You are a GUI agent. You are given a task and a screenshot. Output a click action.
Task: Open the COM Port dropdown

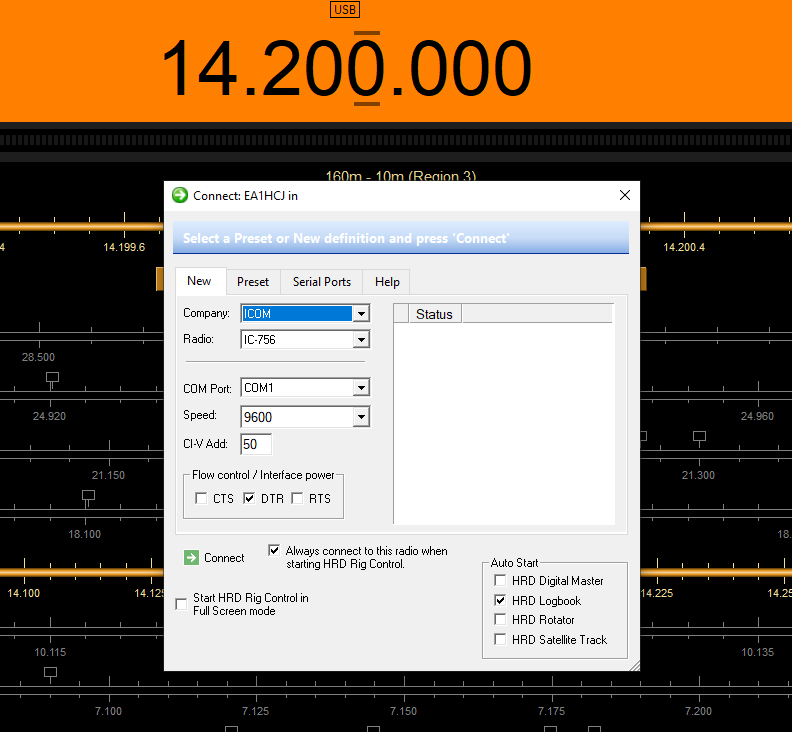click(361, 388)
